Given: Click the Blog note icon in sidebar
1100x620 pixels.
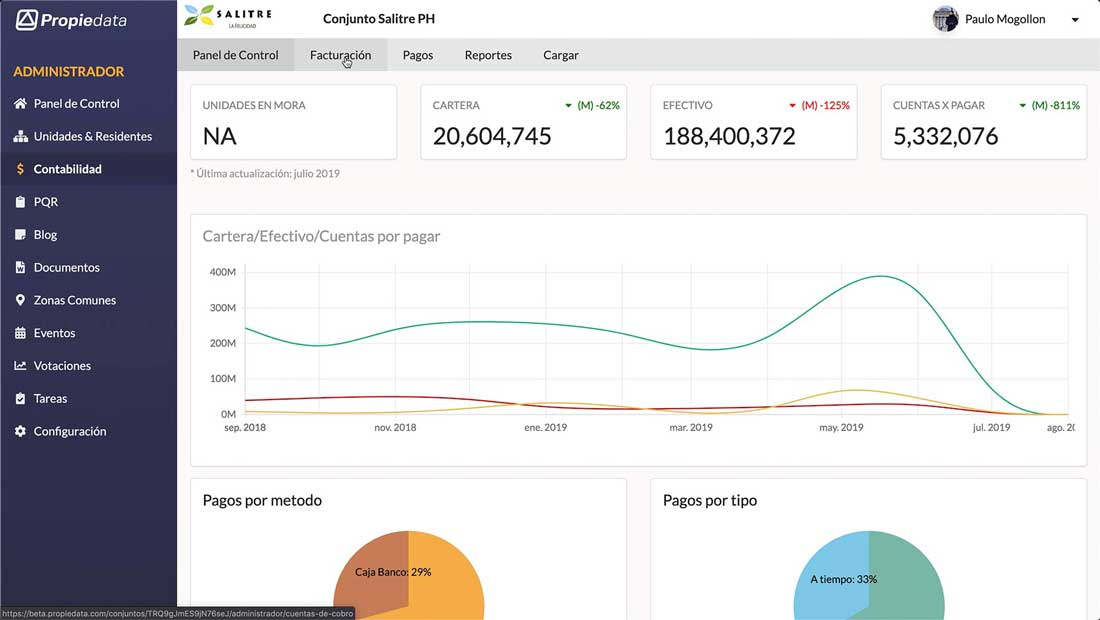Looking at the screenshot, I should coord(20,235).
